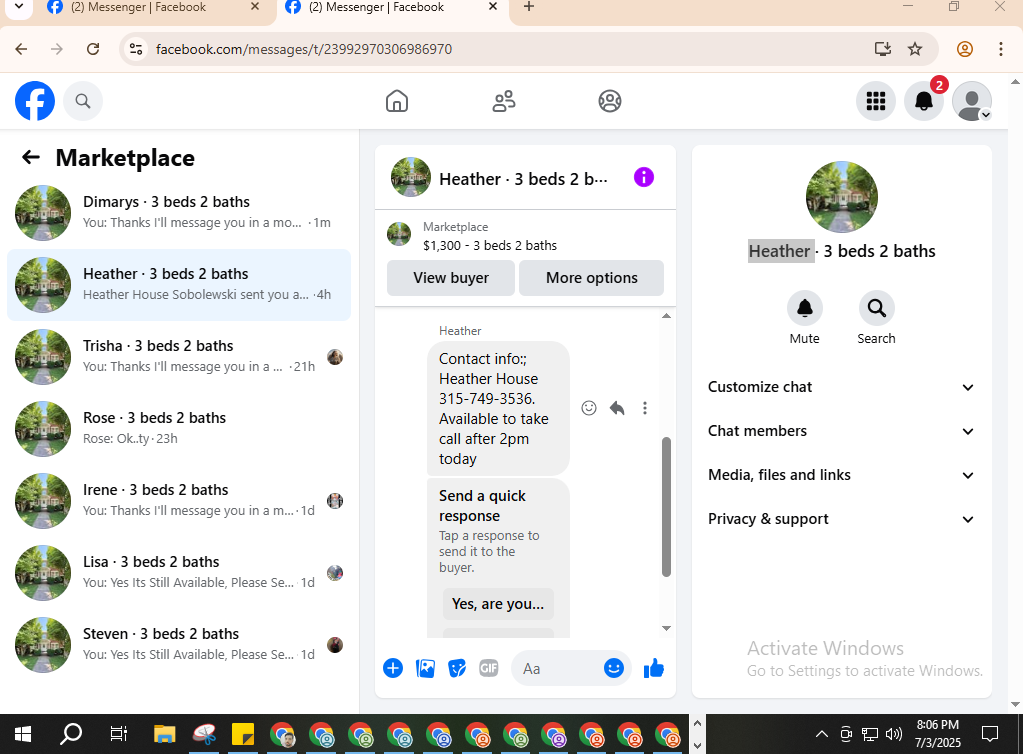Select the second Messenger browser tab

pyautogui.click(x=391, y=8)
